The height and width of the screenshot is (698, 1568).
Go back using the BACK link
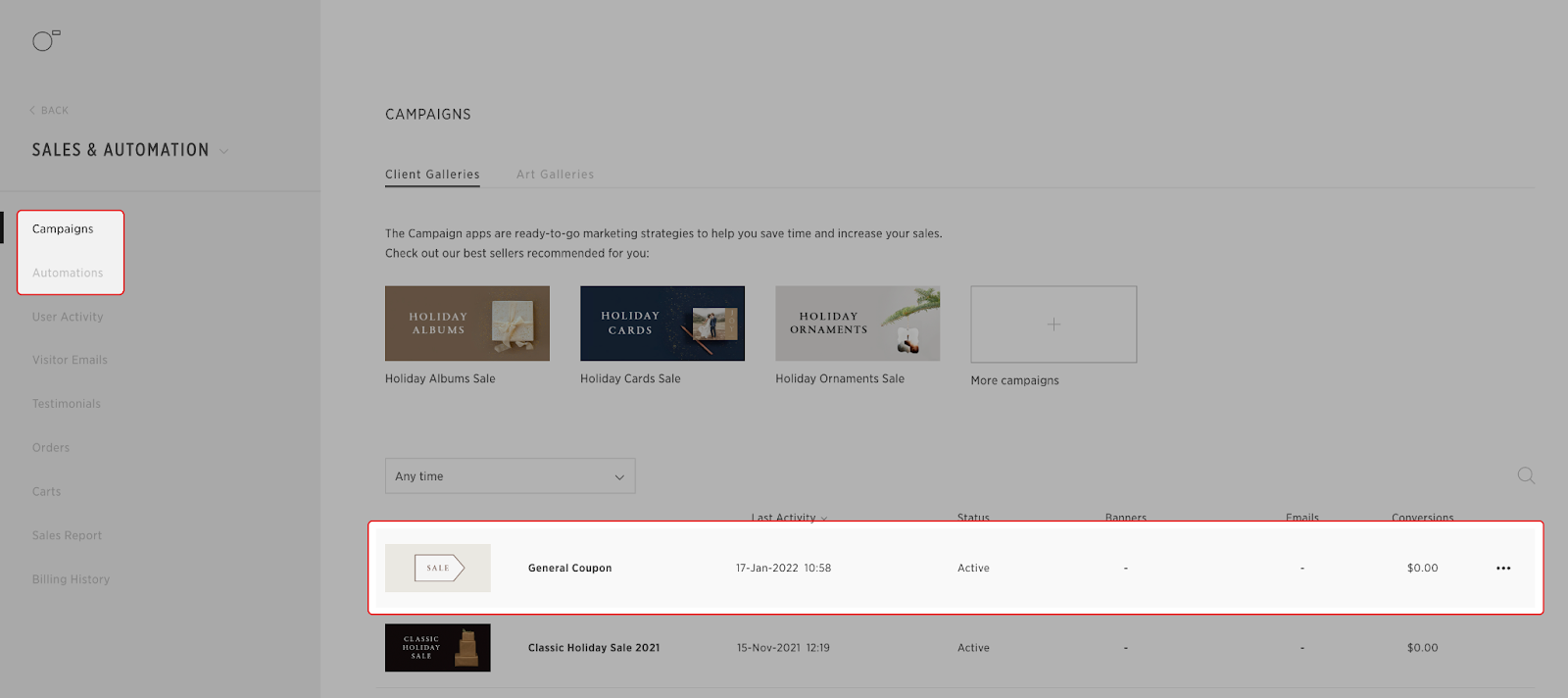(x=49, y=111)
